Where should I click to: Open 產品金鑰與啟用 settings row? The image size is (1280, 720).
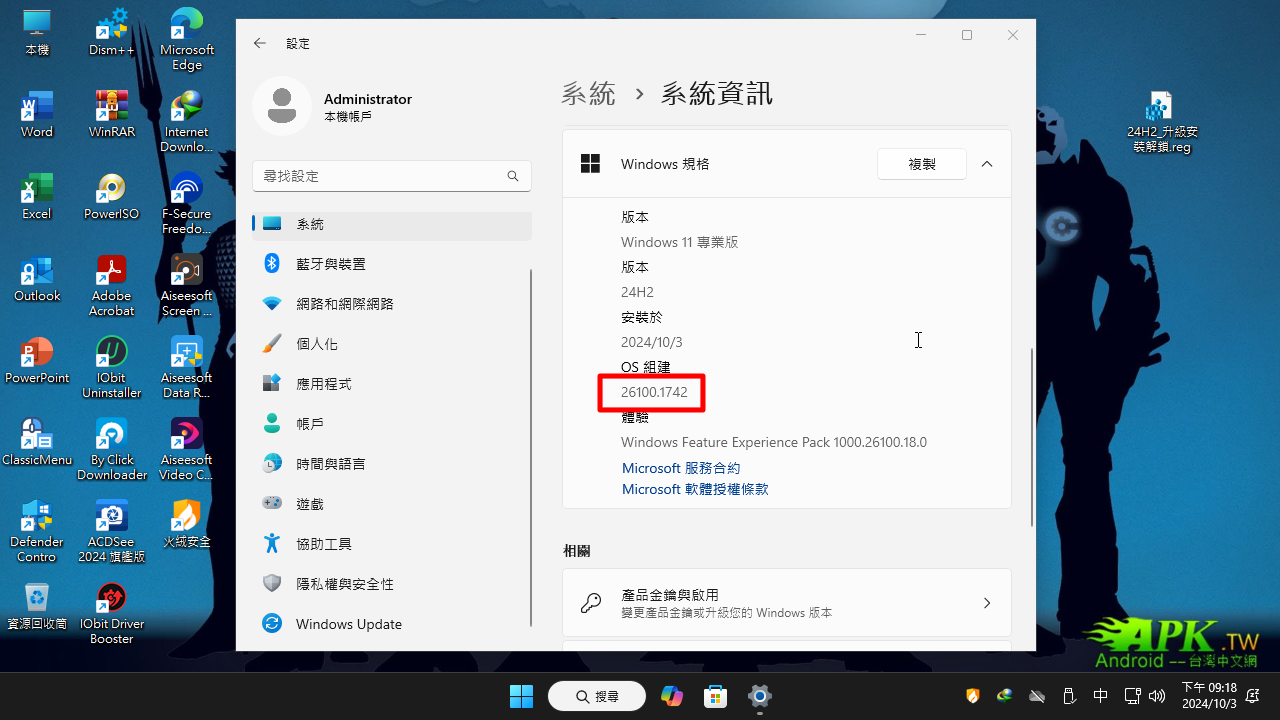tap(787, 603)
